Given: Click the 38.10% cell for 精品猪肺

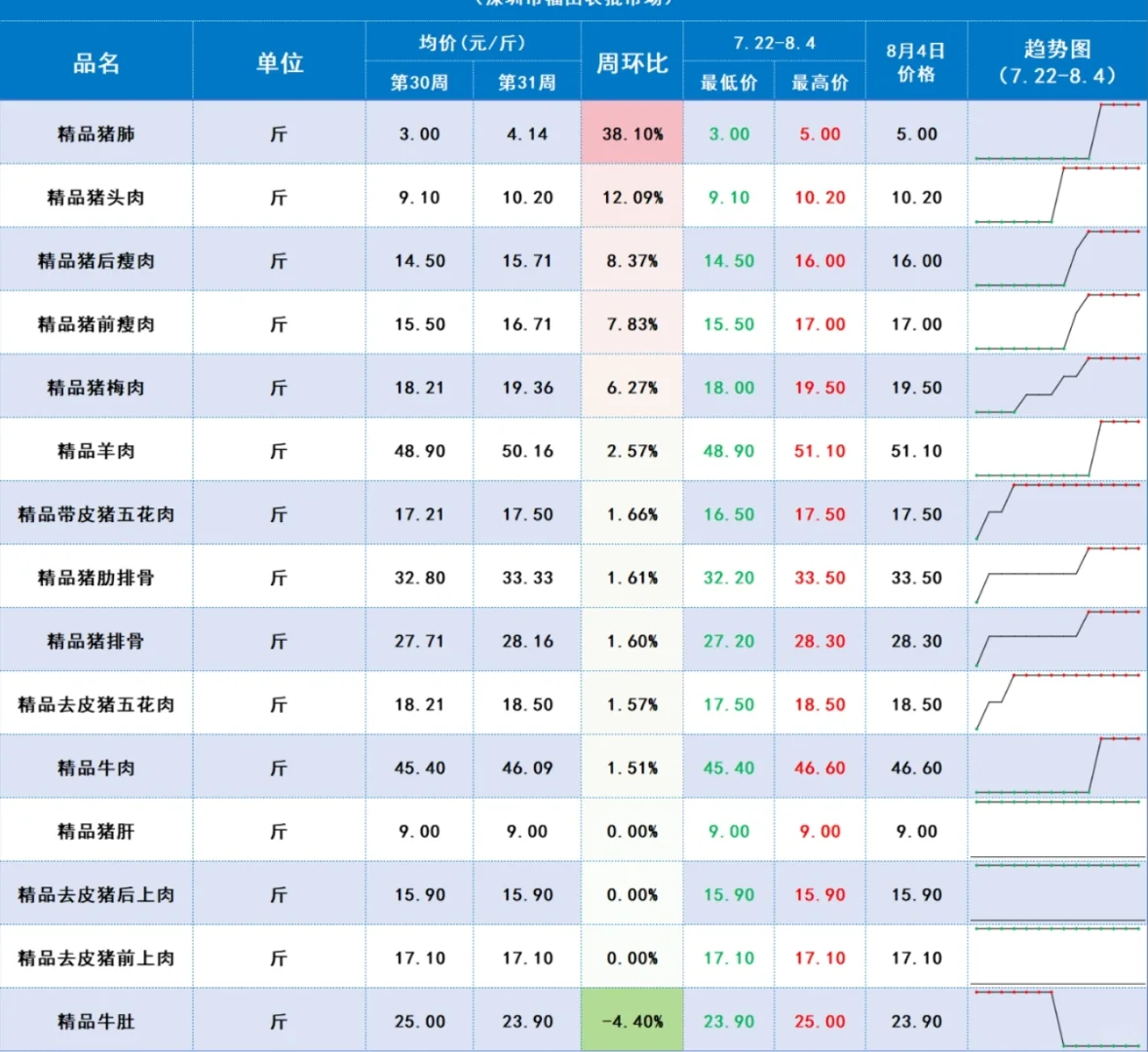Looking at the screenshot, I should (x=632, y=133).
